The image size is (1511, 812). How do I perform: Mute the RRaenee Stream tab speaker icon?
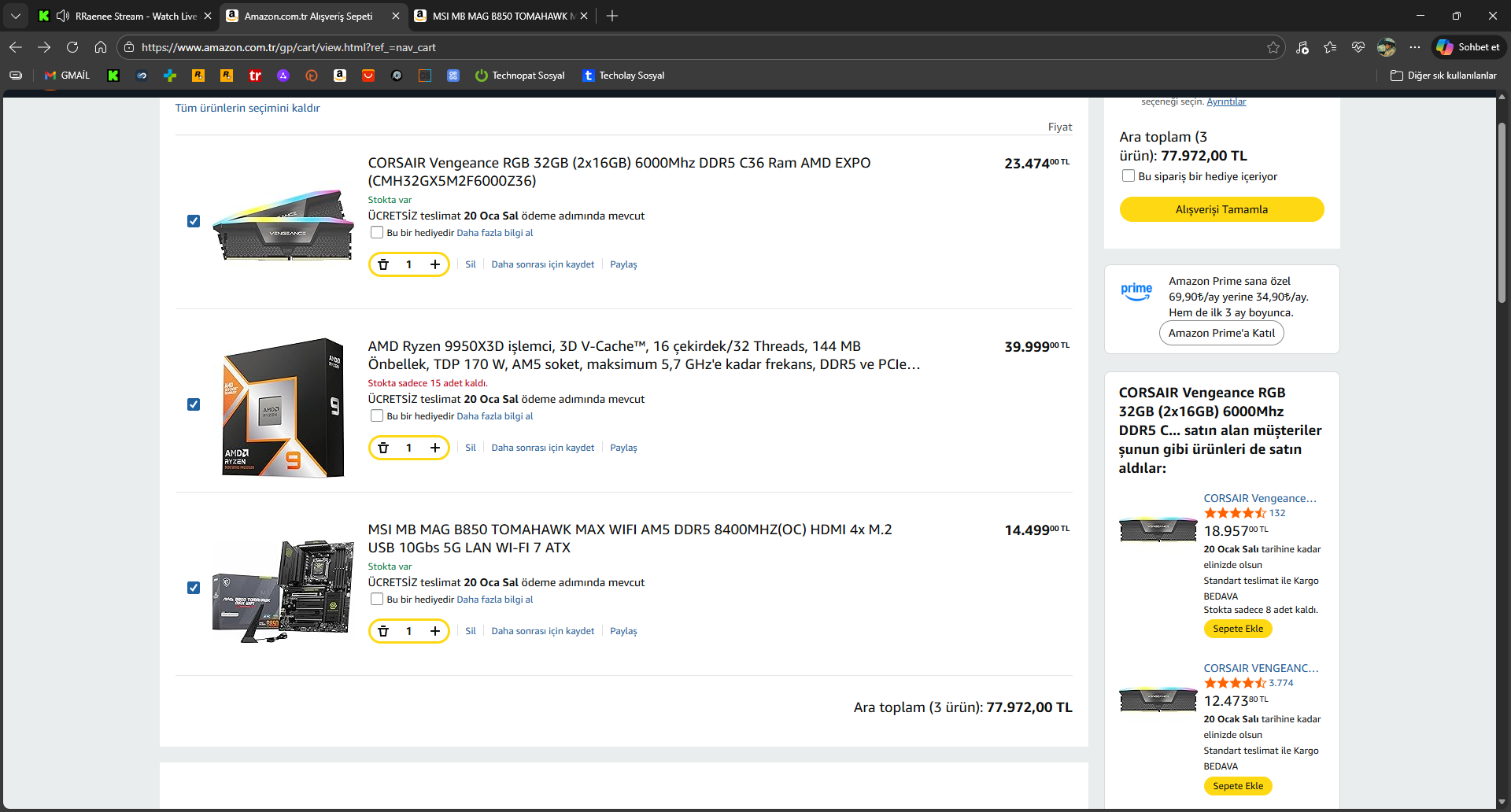(63, 16)
